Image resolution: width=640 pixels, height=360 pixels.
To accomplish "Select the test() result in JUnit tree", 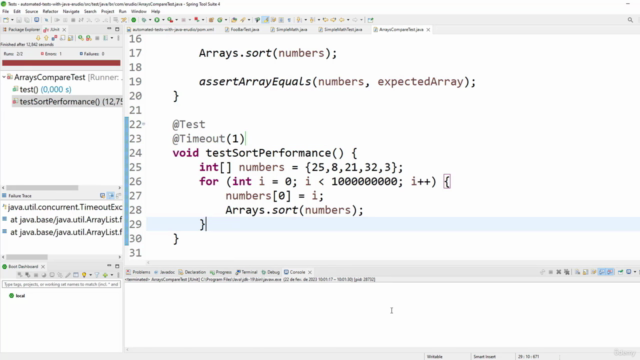I will pos(42,89).
